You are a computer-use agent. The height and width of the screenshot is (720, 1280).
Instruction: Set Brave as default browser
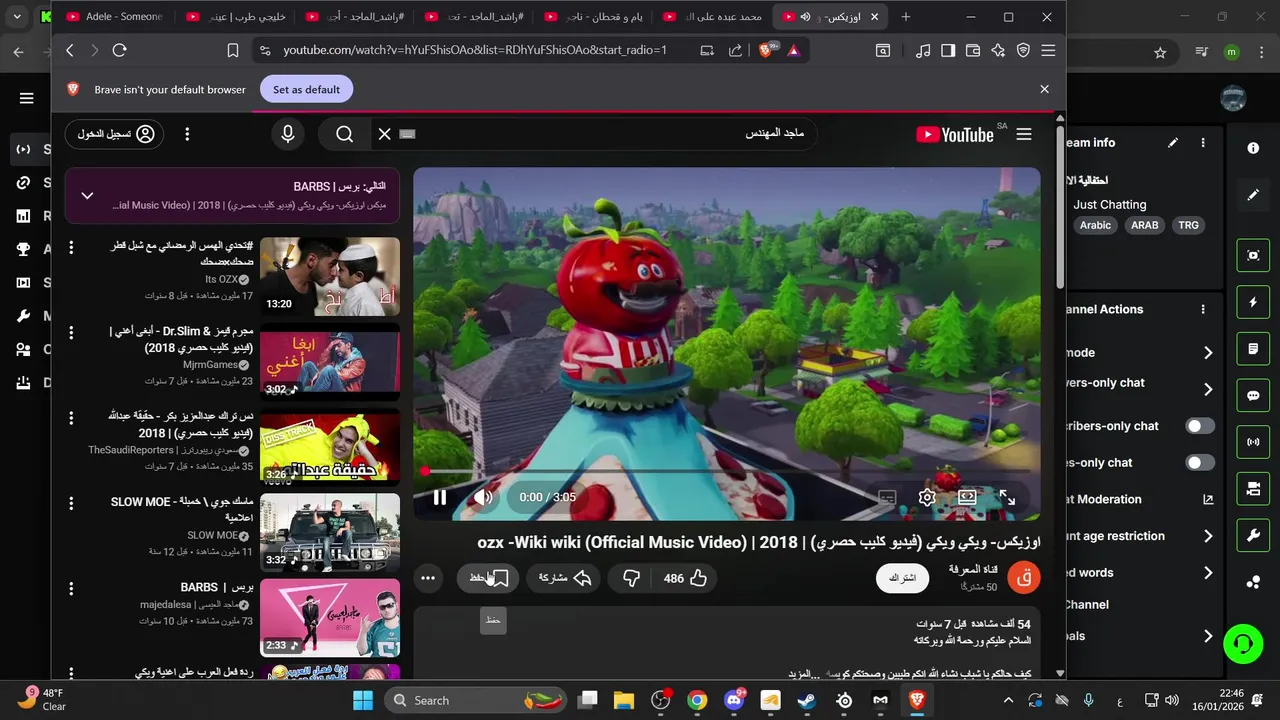306,89
